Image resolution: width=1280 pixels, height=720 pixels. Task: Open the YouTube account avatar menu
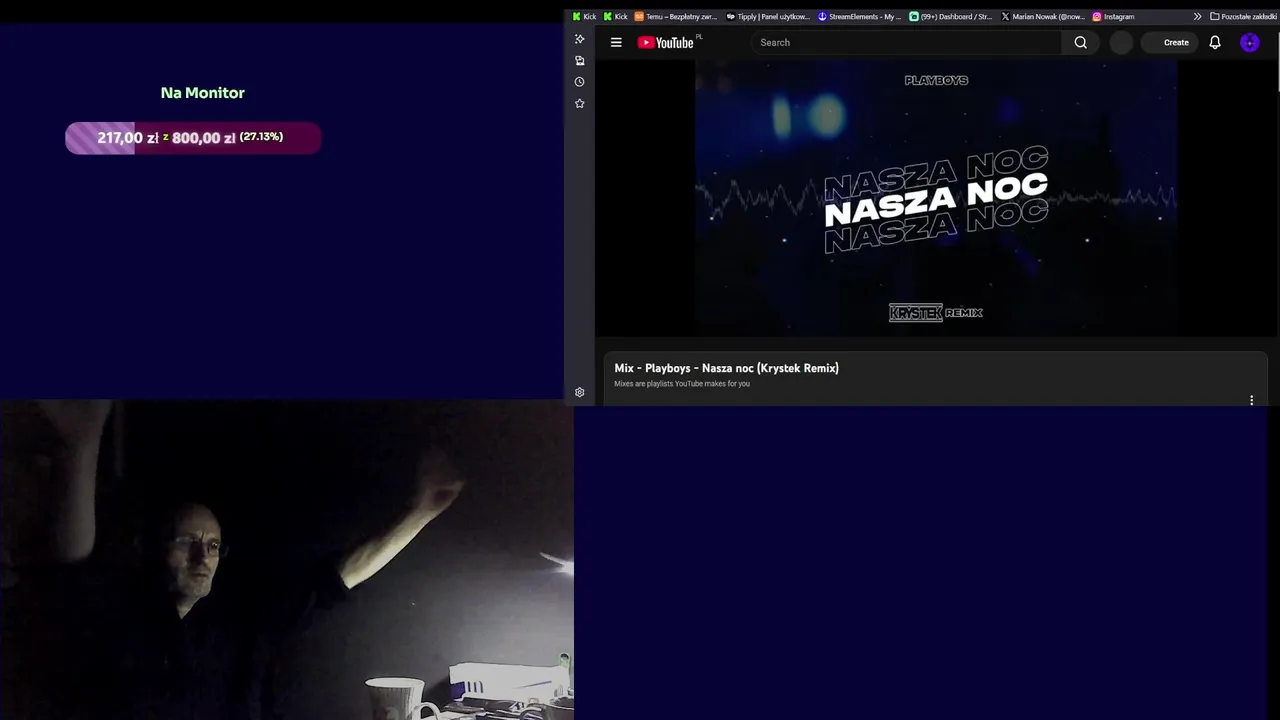(1250, 42)
